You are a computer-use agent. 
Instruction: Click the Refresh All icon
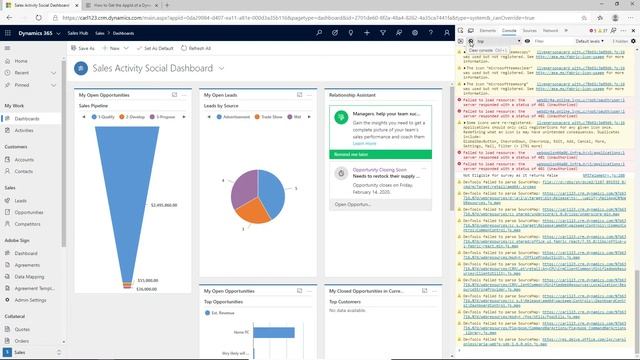184,48
